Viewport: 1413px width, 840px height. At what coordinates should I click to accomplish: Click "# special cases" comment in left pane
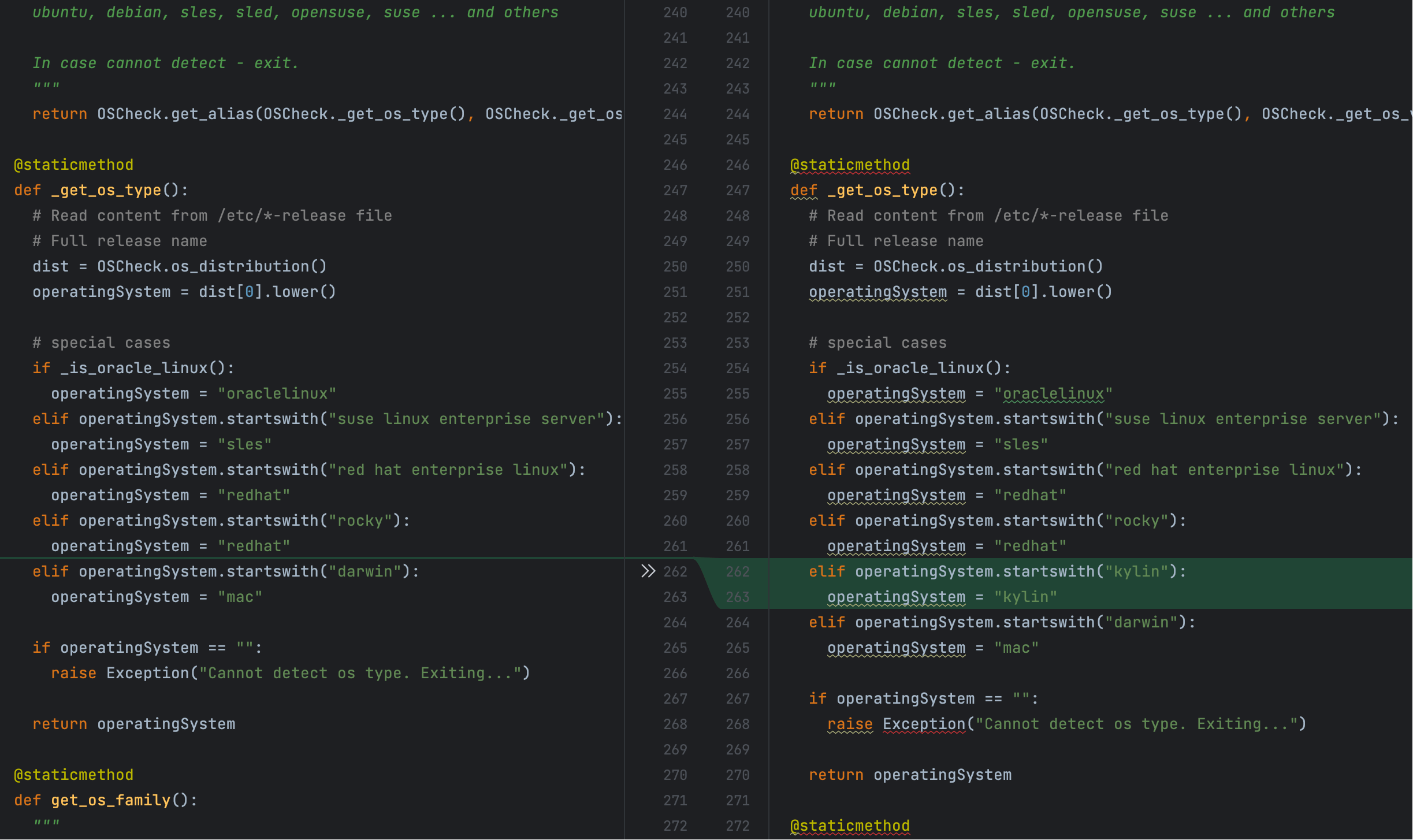102,343
